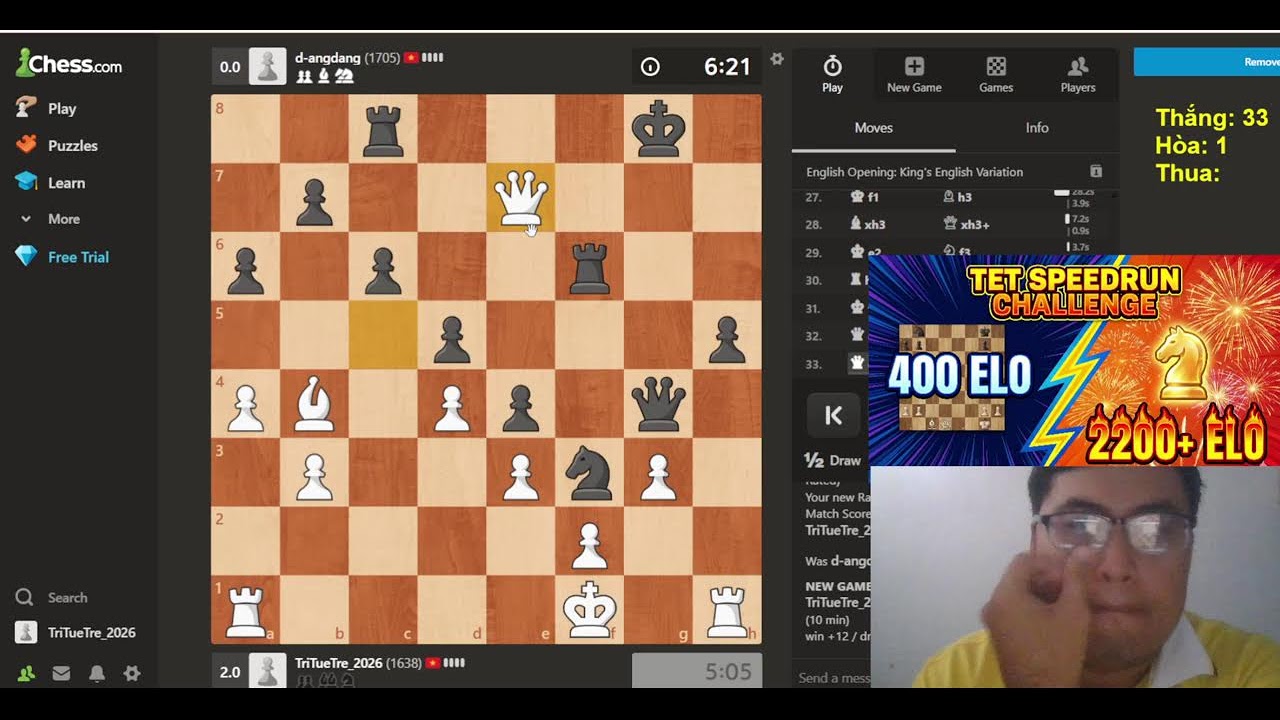Select the Games tab
This screenshot has width=1280, height=720.
(x=996, y=75)
